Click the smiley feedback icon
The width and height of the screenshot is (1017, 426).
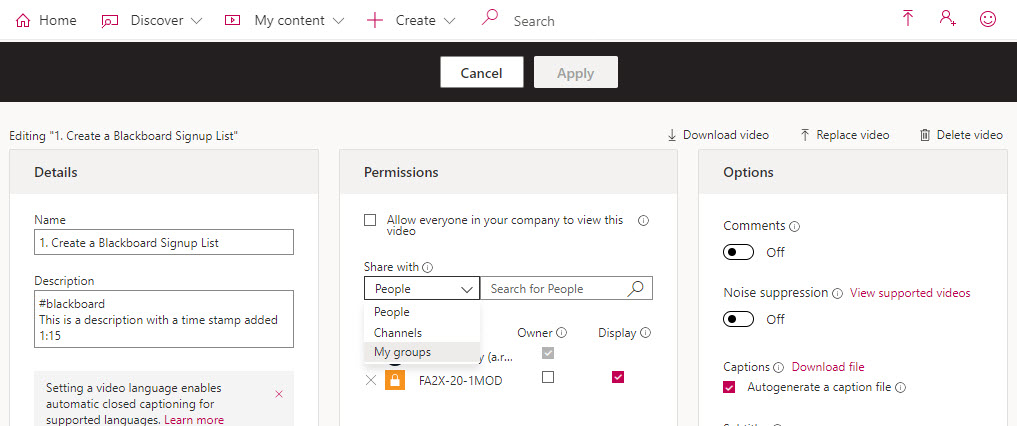tap(988, 19)
